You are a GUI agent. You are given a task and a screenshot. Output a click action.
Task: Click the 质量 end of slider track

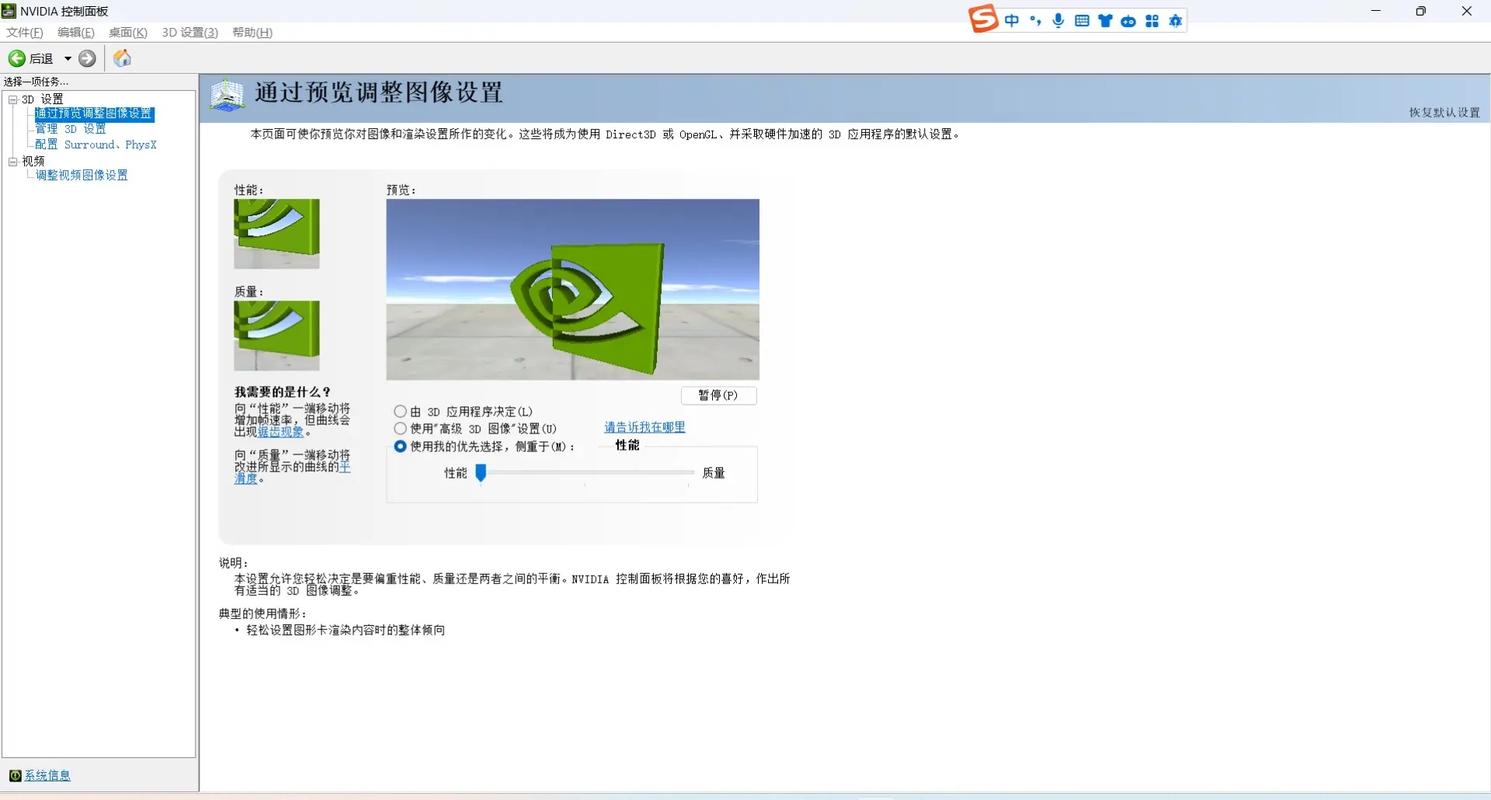[x=688, y=472]
